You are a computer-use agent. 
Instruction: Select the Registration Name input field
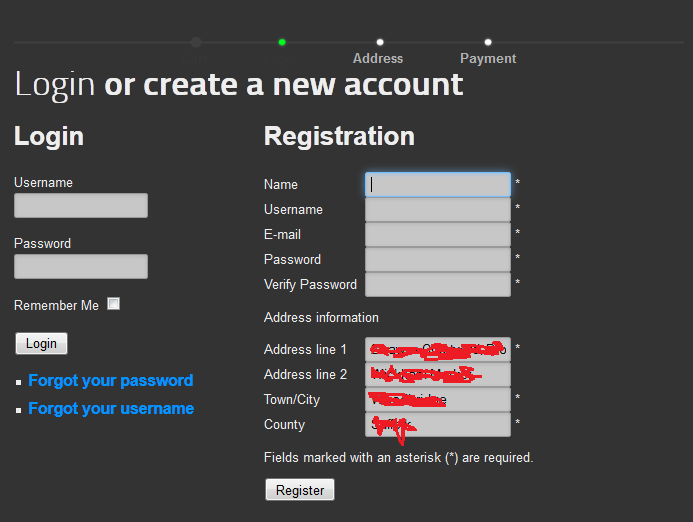click(438, 184)
